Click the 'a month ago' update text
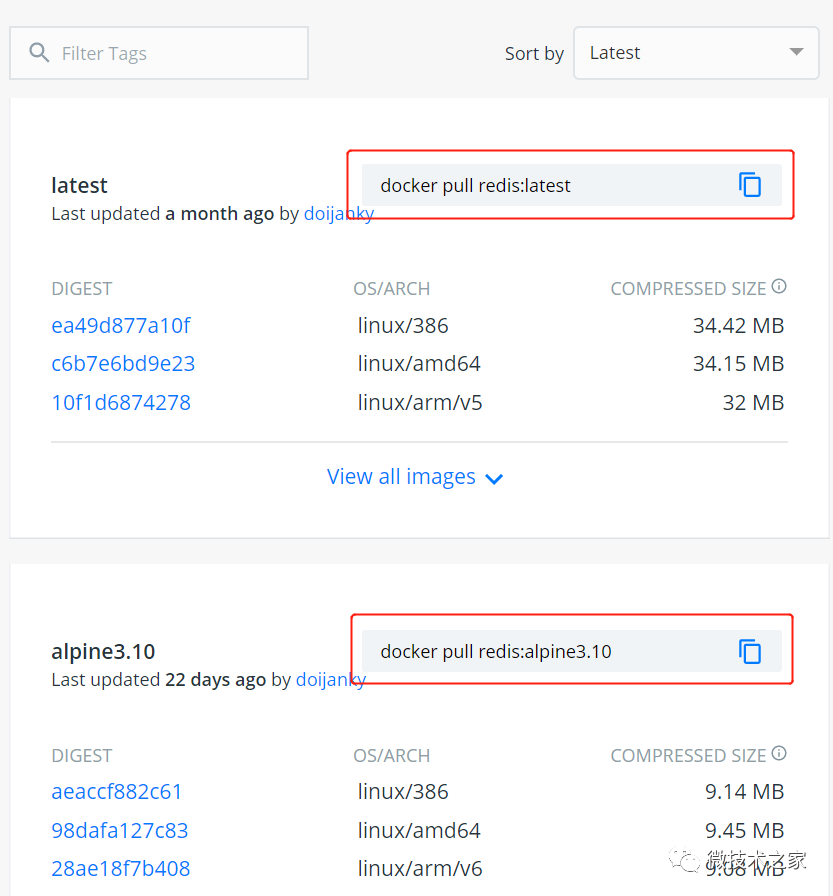Screen dimensions: 833x896 [219, 214]
